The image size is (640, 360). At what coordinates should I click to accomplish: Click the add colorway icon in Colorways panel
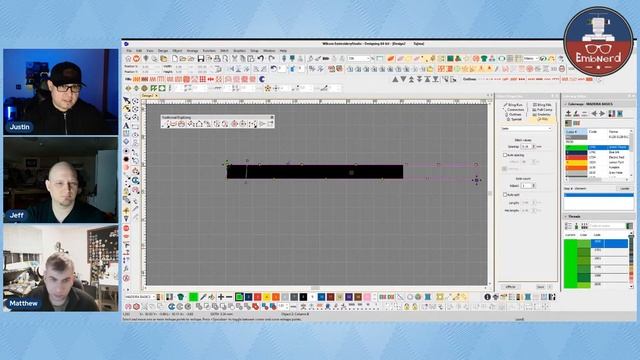(568, 113)
